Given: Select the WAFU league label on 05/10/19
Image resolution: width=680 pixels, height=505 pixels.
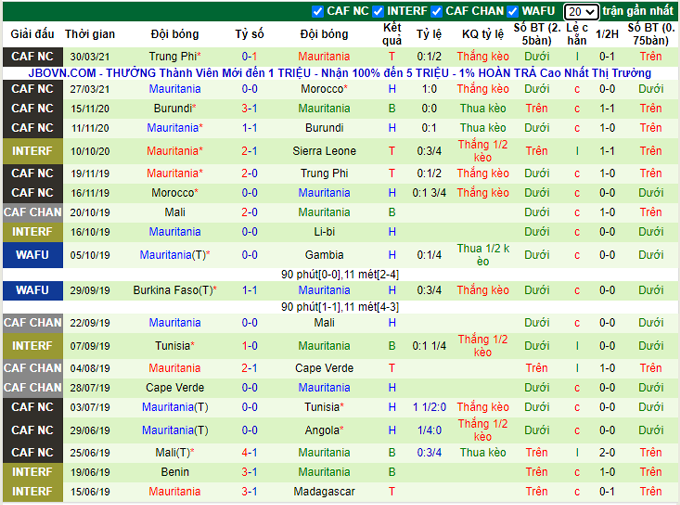Looking at the screenshot, I should [32, 255].
